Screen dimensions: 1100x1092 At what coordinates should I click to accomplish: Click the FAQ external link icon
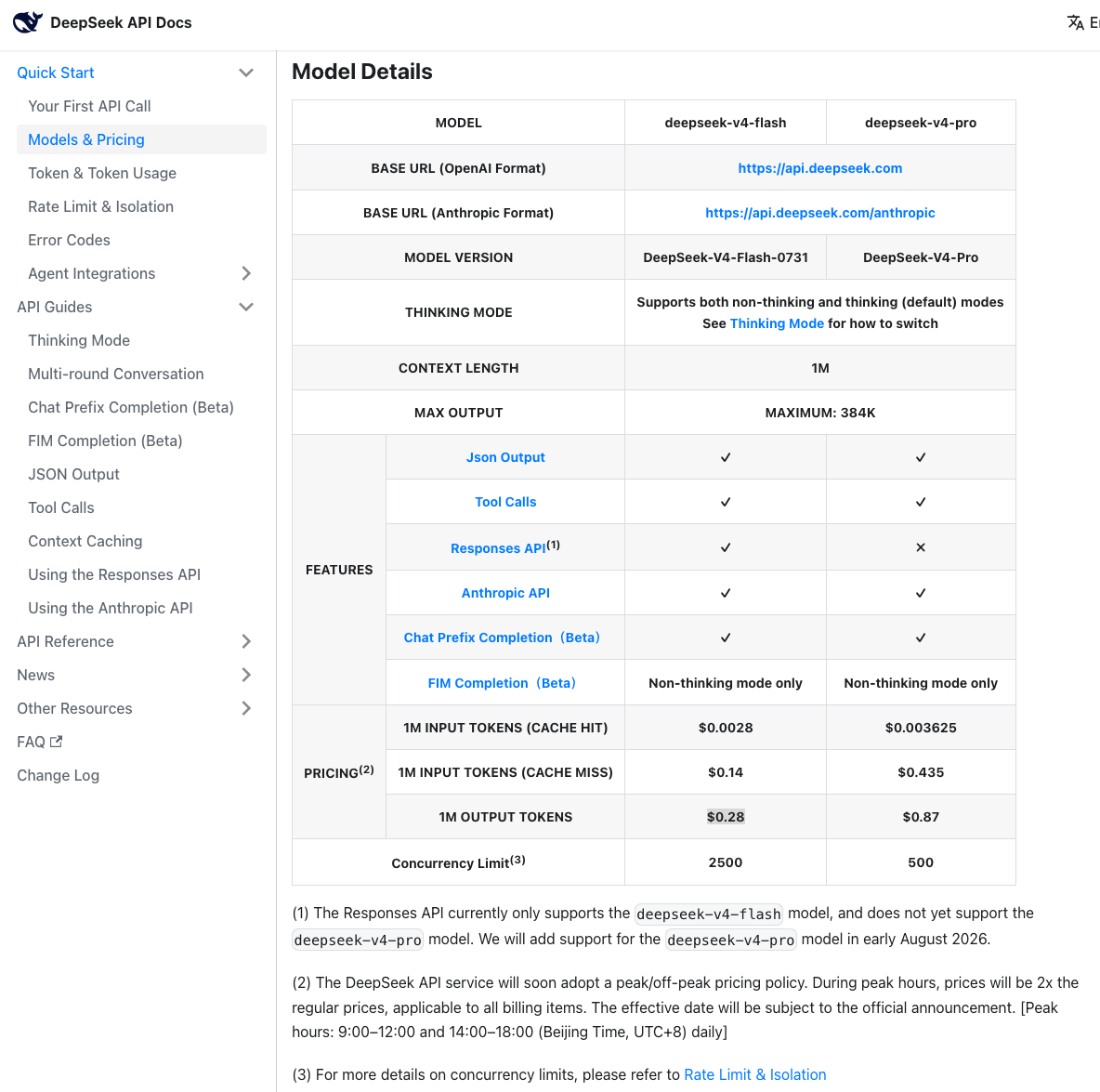56,741
